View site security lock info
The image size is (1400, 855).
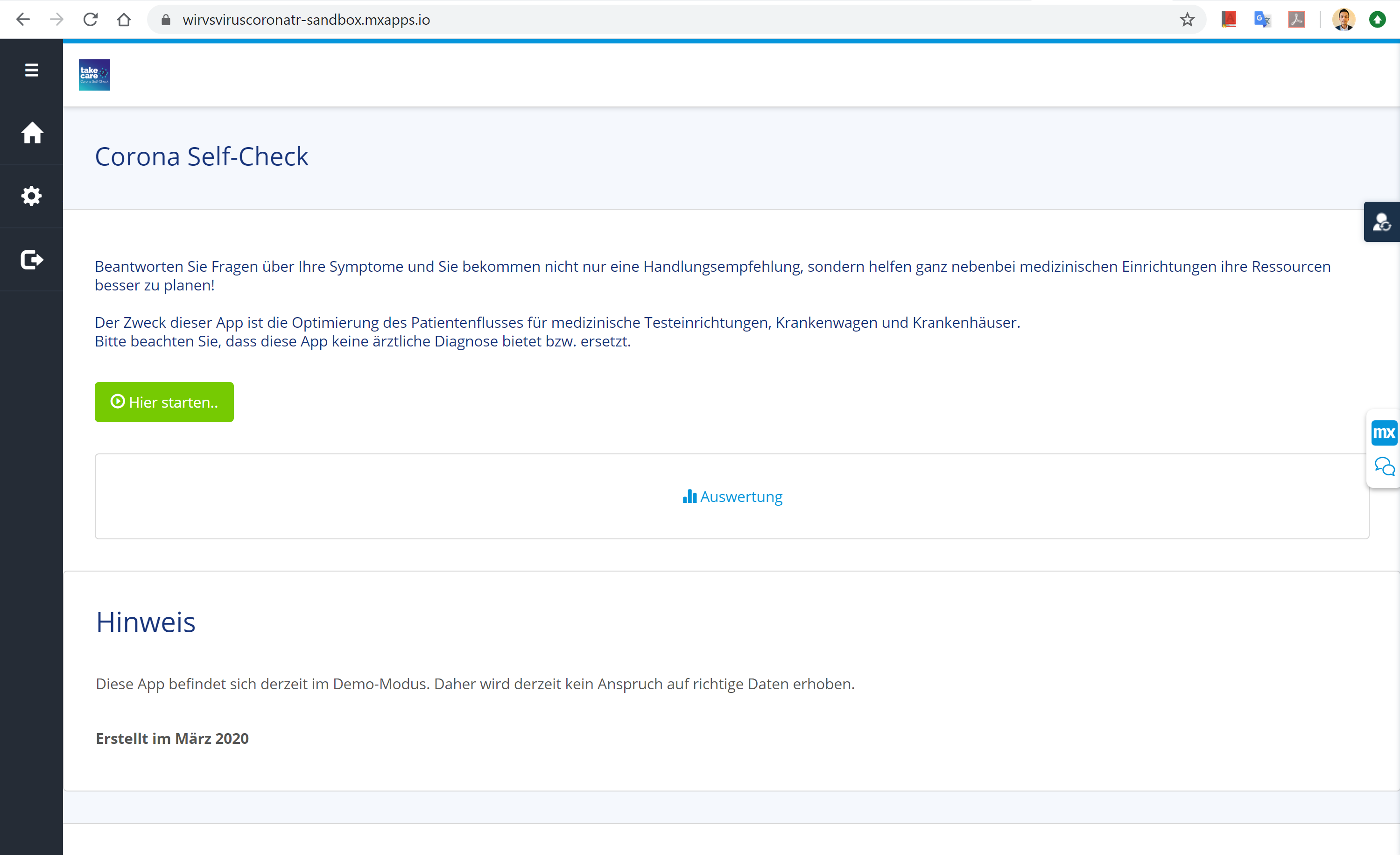[166, 20]
